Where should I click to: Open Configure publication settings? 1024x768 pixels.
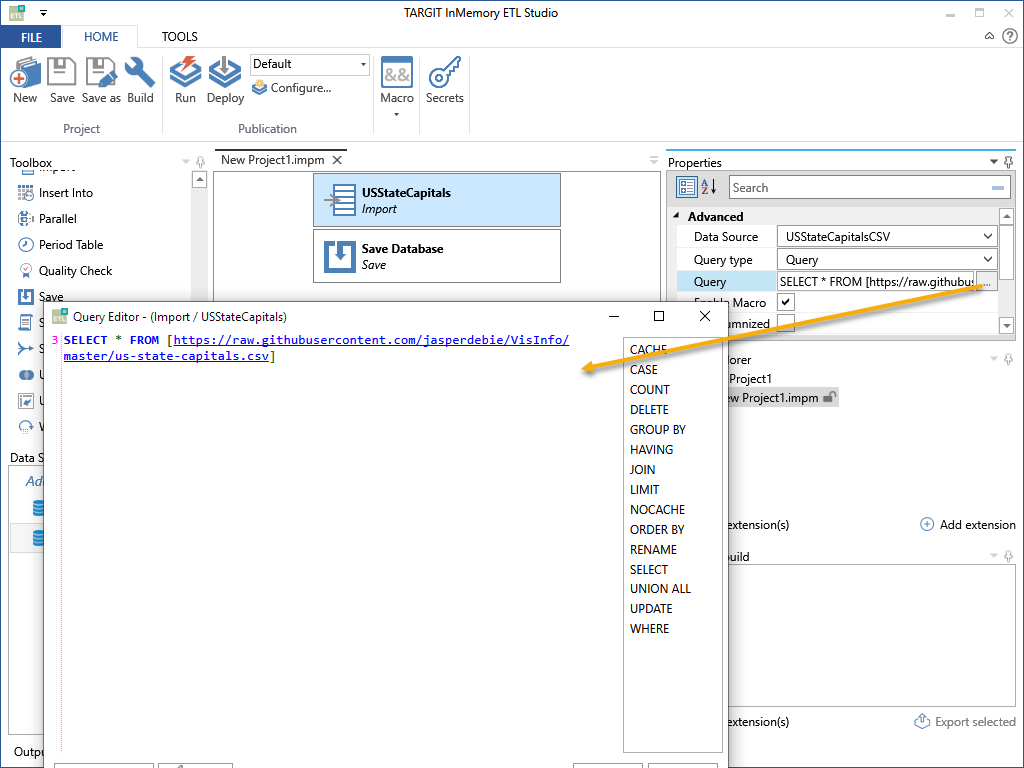[292, 88]
